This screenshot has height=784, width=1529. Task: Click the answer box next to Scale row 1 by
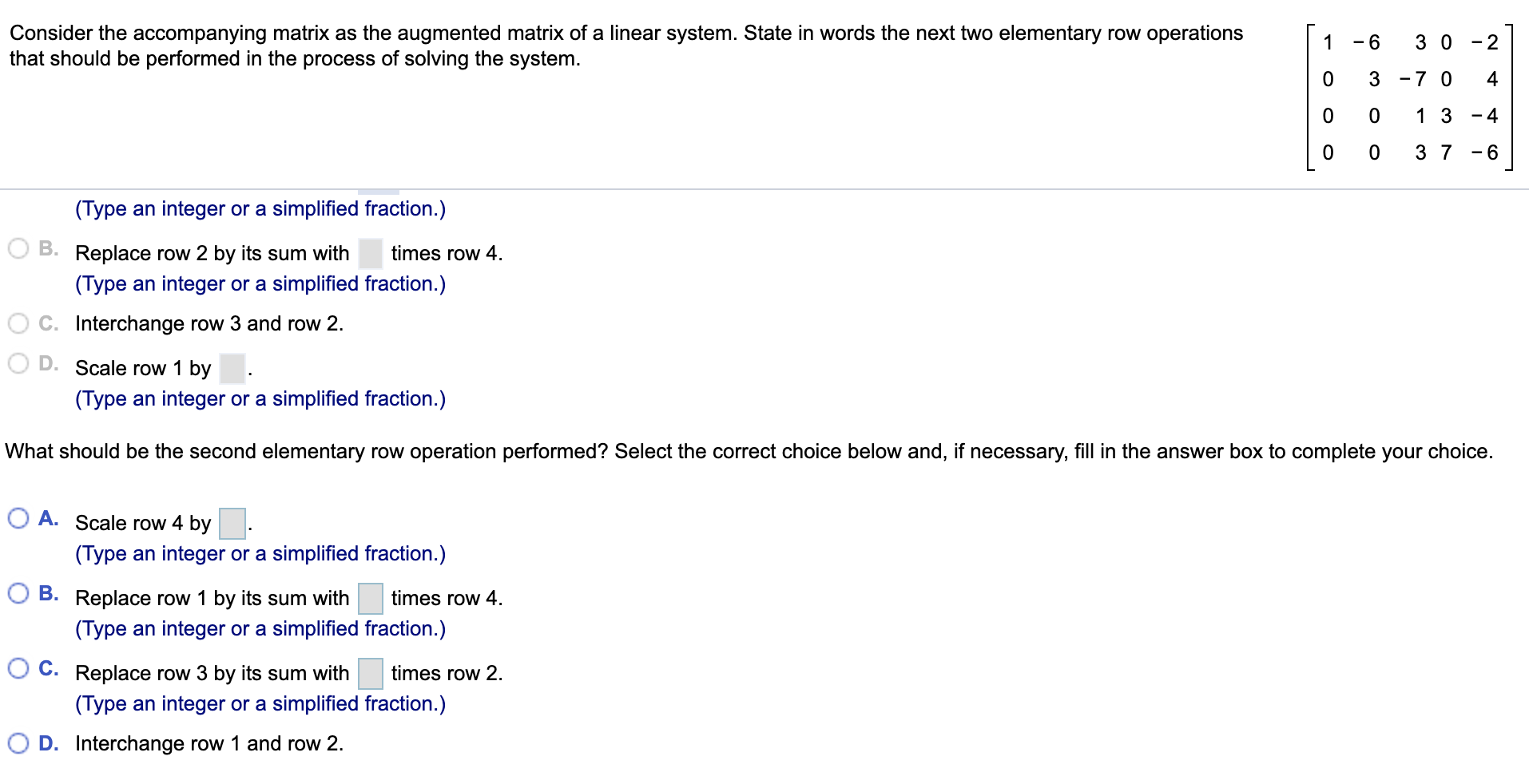231,367
